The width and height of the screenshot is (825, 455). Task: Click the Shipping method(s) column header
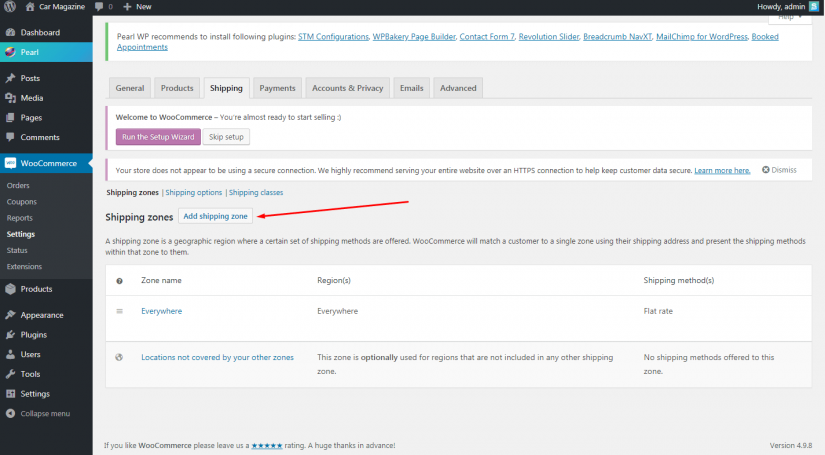point(679,280)
